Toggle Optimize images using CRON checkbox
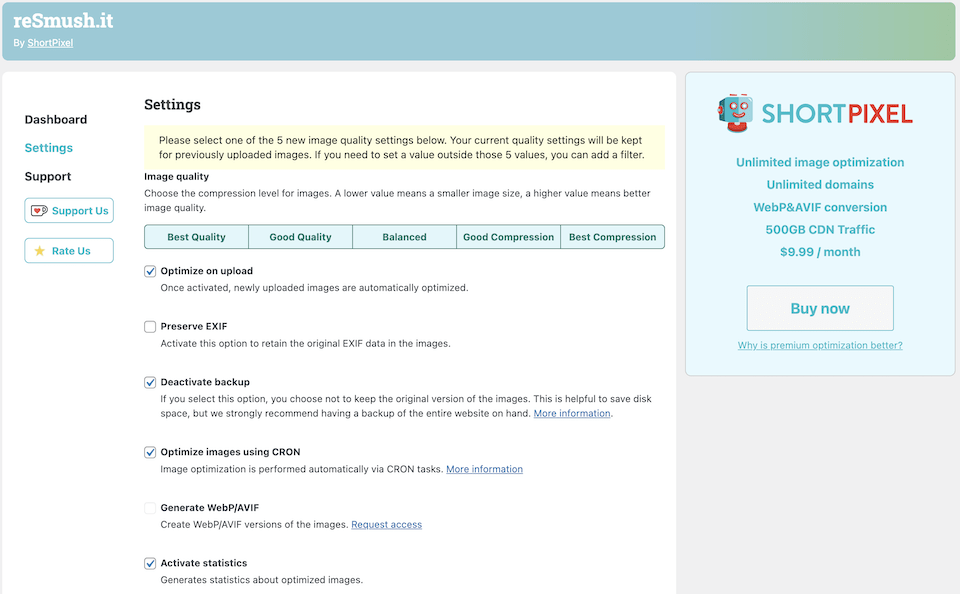This screenshot has height=594, width=960. 150,453
